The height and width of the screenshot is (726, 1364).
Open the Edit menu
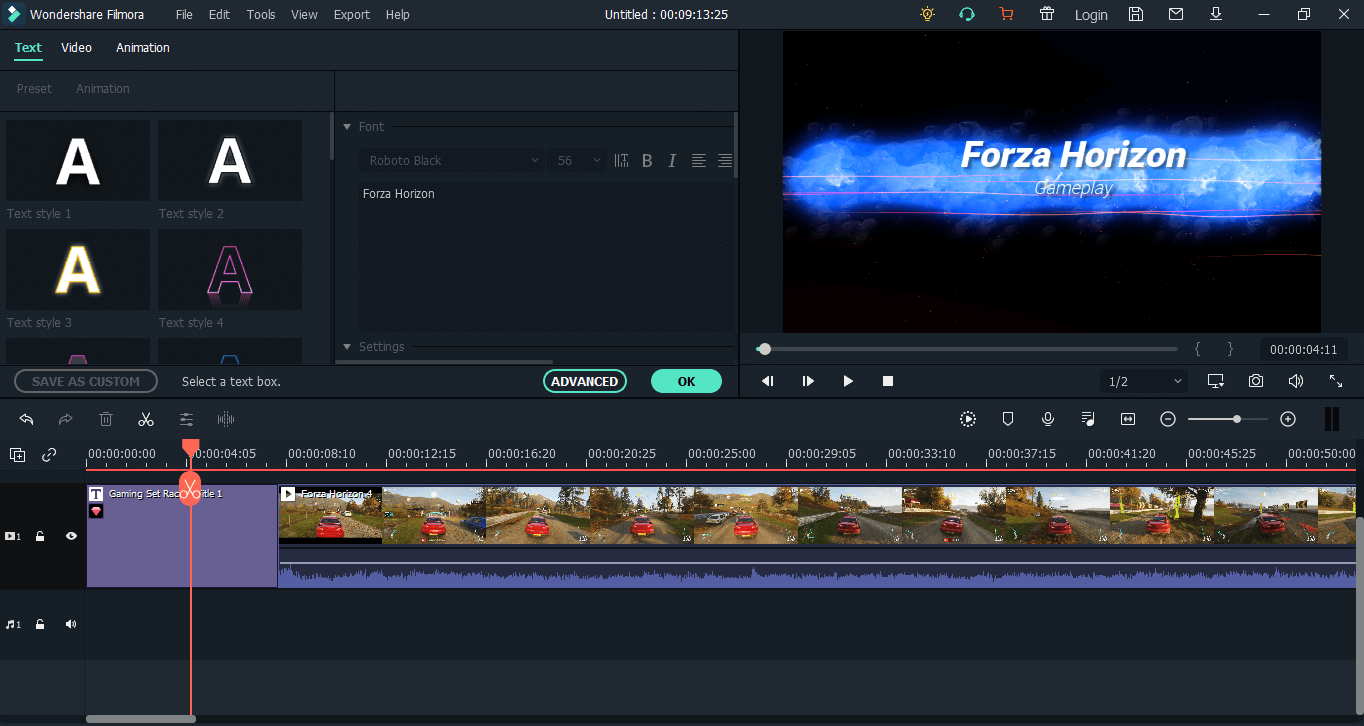pos(219,14)
